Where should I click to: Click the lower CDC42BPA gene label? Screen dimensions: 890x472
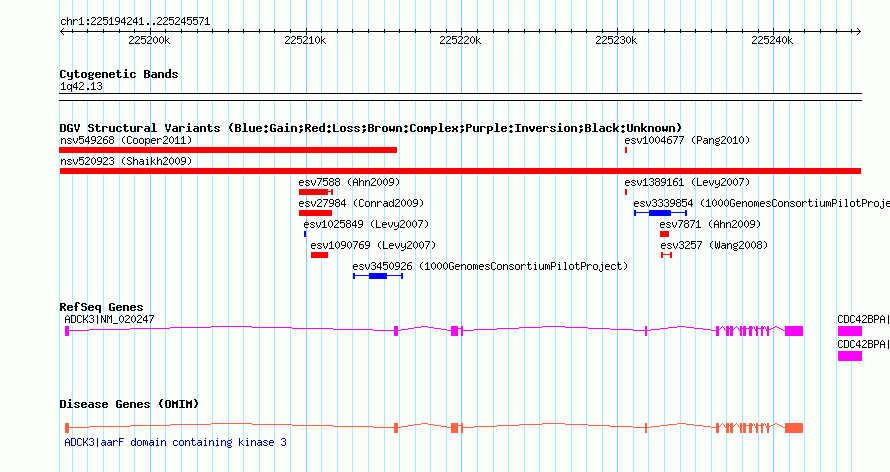click(x=863, y=344)
